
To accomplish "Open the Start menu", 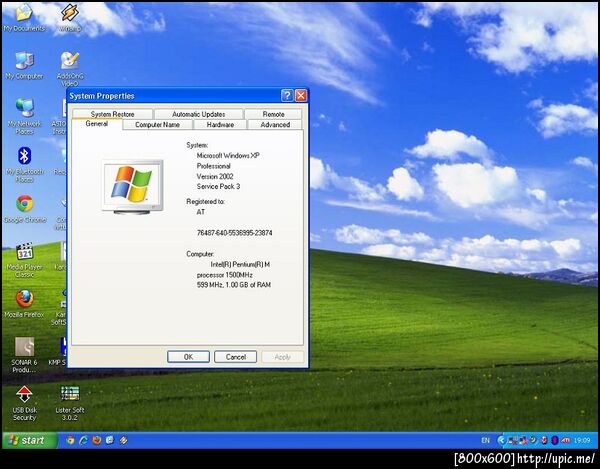I will click(x=30, y=440).
